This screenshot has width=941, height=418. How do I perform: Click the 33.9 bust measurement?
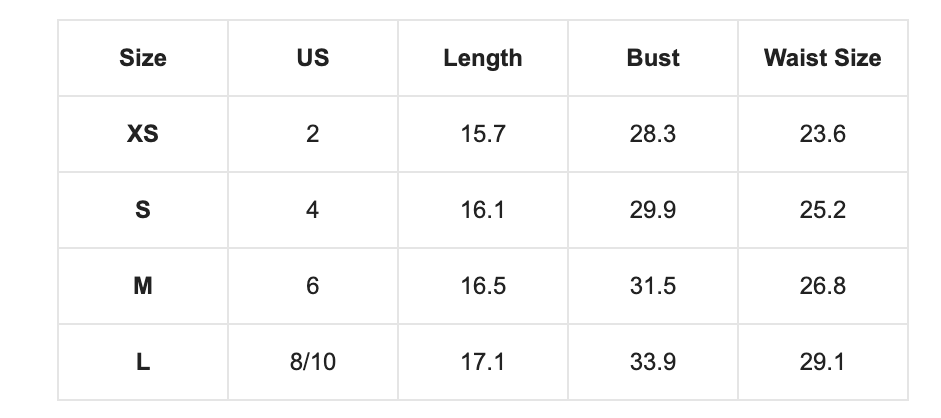[x=653, y=362]
